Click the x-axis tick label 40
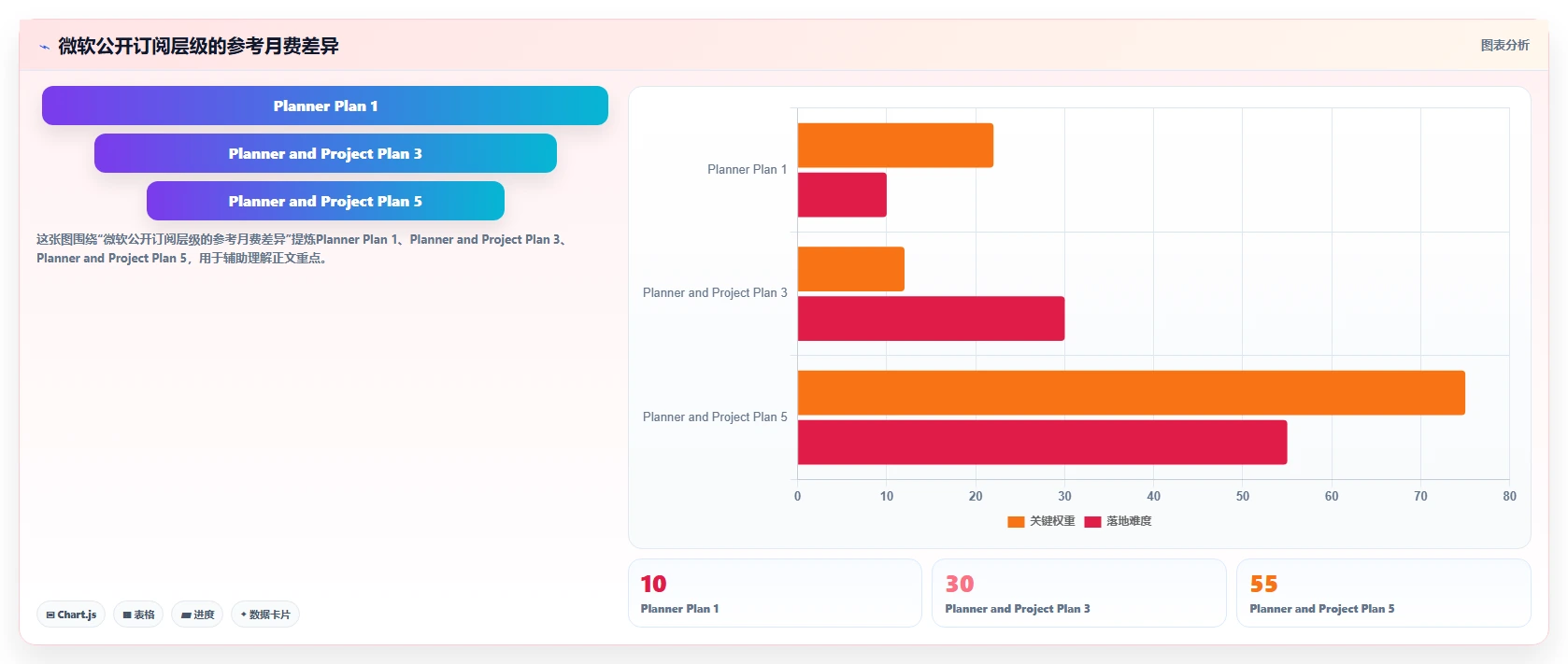The width and height of the screenshot is (1568, 664). tap(1153, 497)
